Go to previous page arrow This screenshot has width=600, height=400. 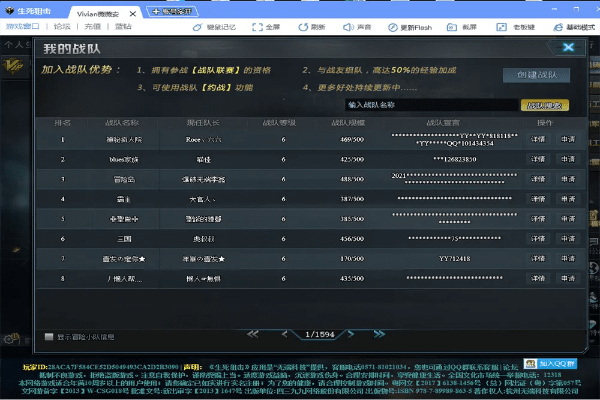[284, 334]
